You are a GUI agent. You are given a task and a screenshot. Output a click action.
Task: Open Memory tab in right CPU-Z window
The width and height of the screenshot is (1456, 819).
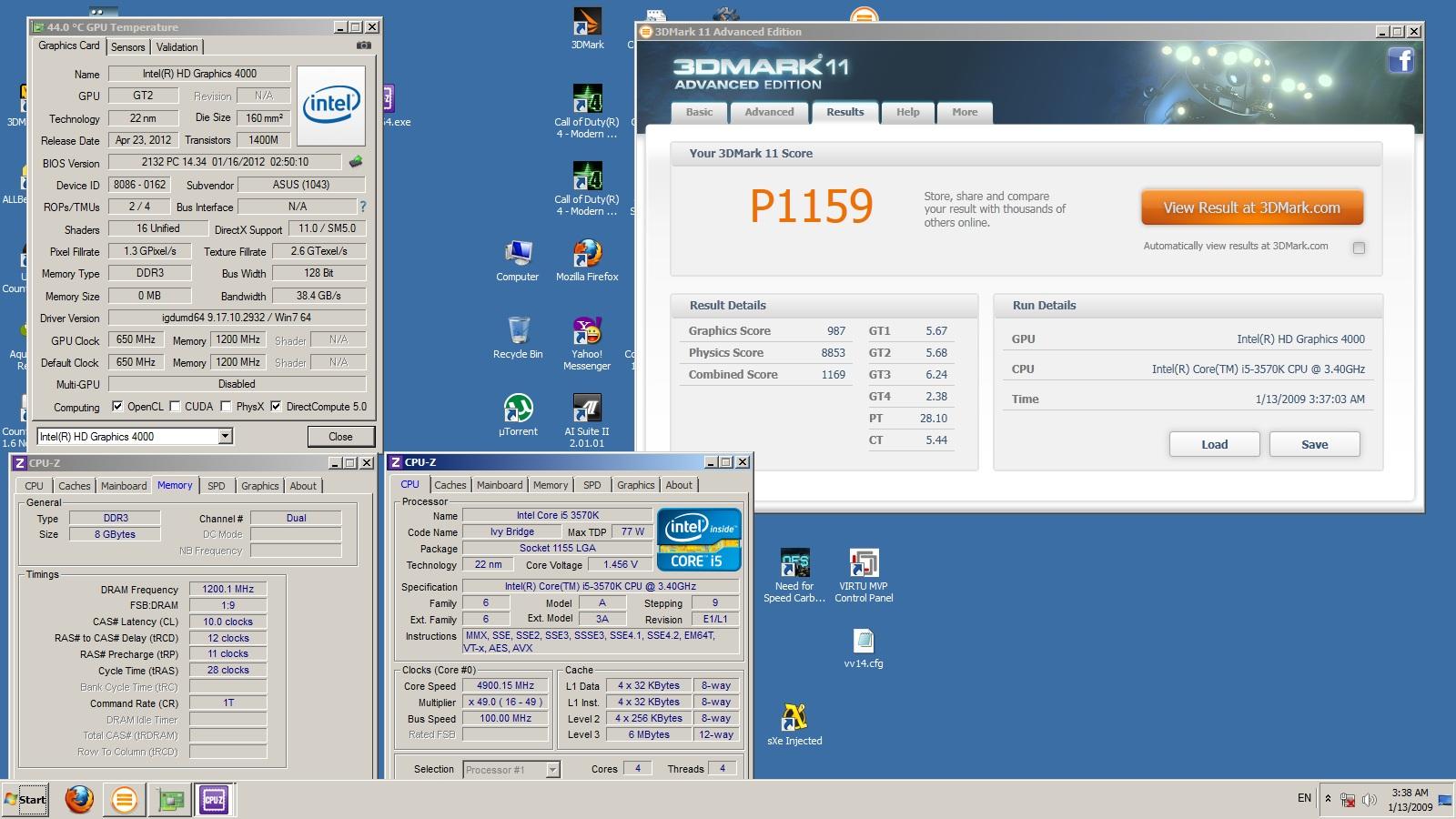pos(551,485)
